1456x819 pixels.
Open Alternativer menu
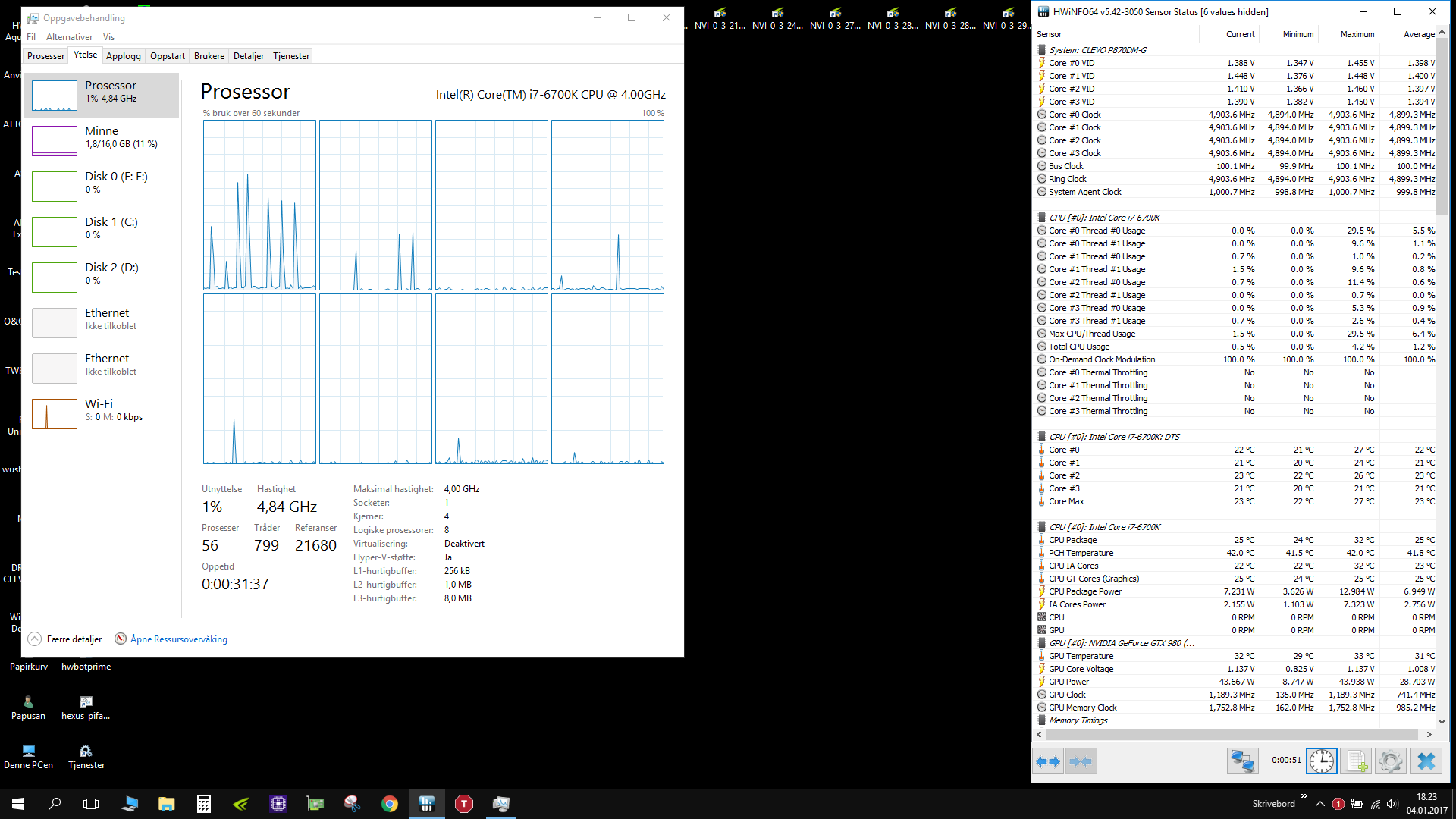(x=69, y=37)
